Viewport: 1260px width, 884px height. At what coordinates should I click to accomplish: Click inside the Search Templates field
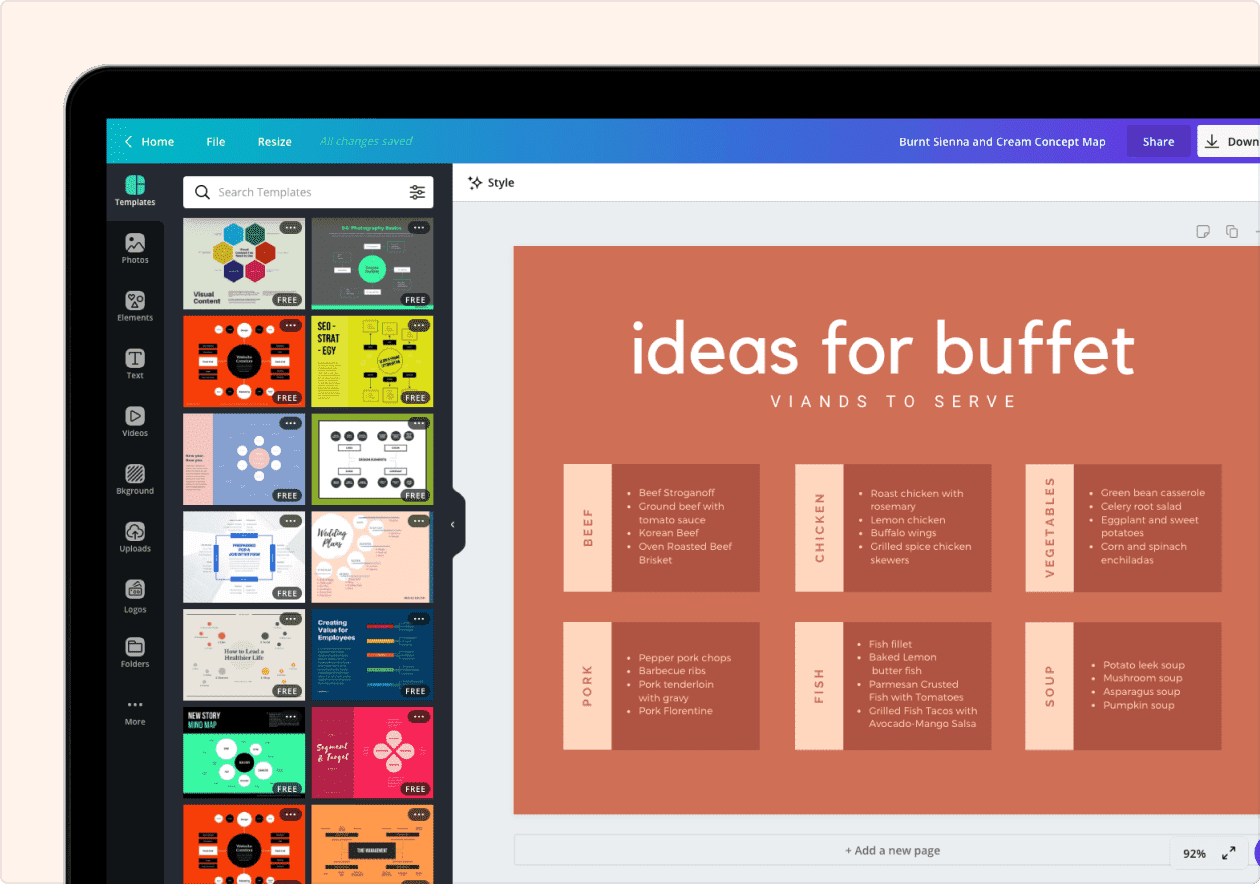click(290, 192)
